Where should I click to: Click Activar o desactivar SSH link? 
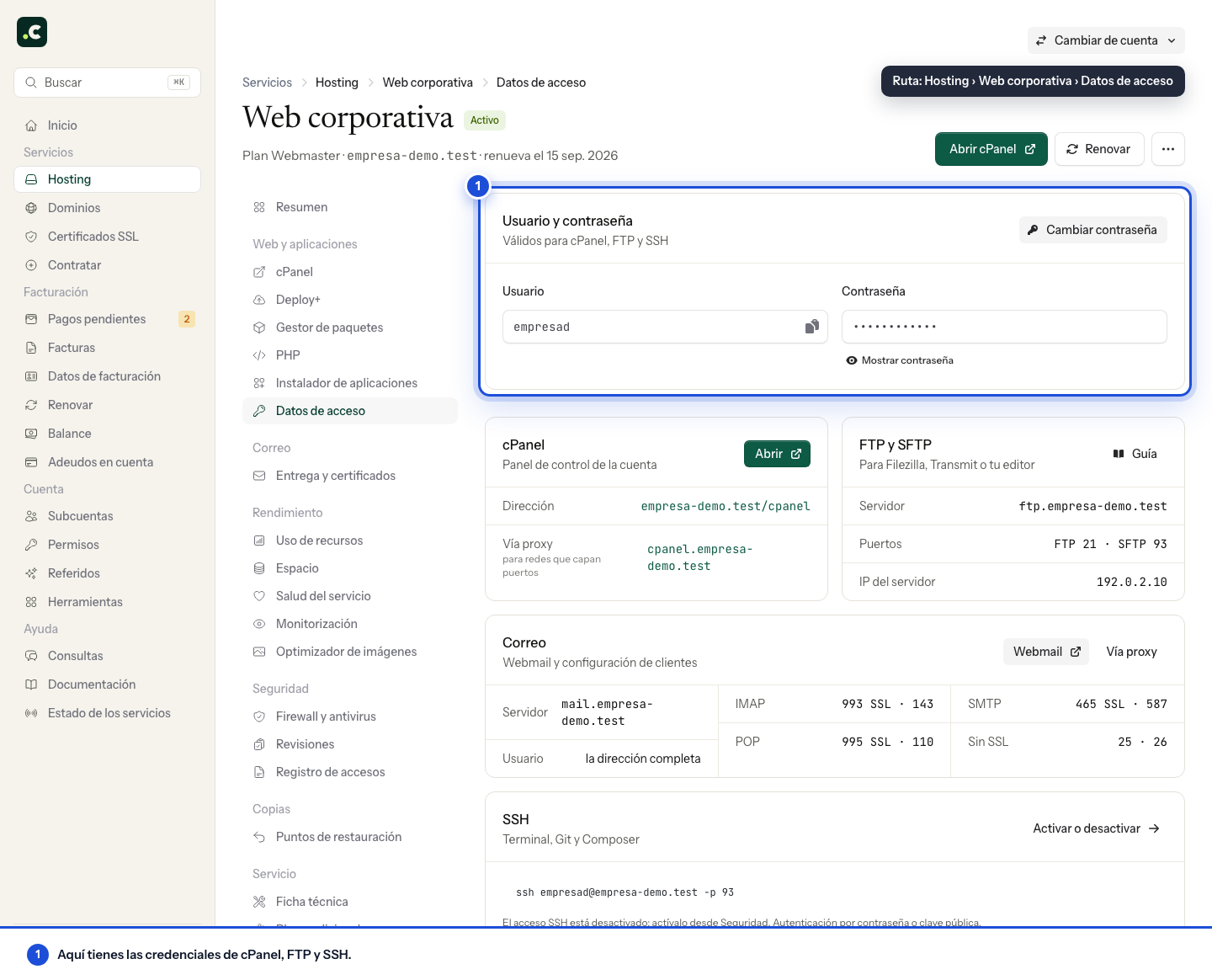1096,828
